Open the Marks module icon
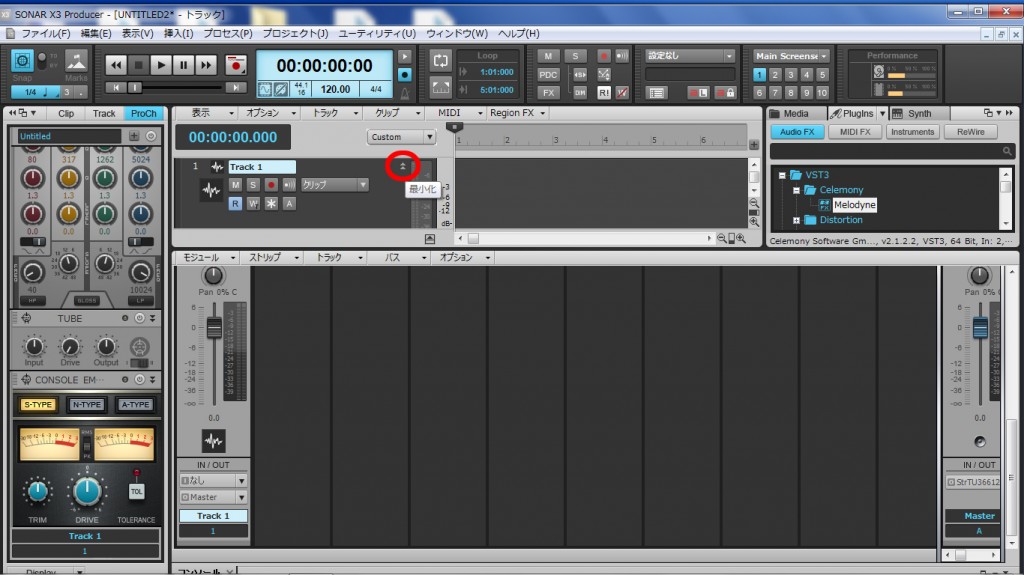 (76, 61)
